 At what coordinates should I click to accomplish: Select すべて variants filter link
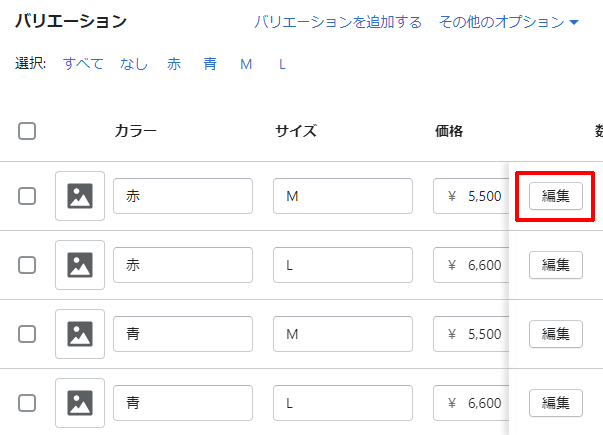tap(83, 63)
